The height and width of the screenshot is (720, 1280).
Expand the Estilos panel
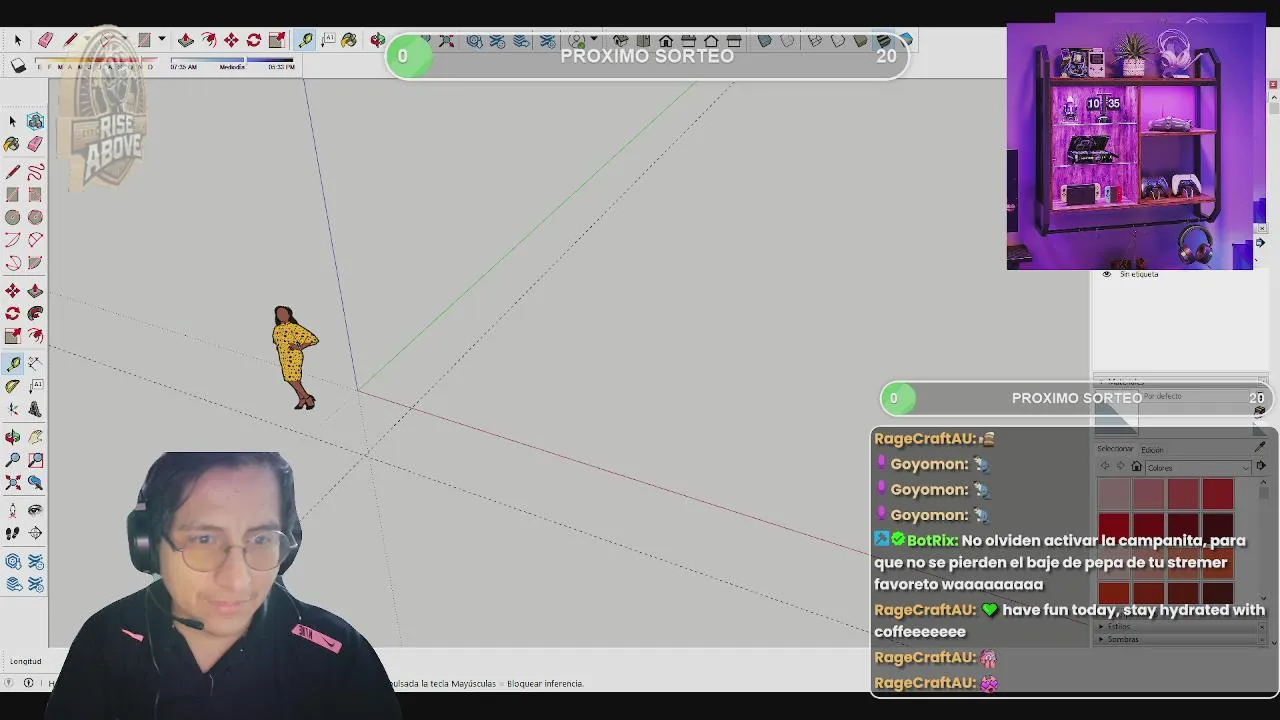pos(1118,627)
